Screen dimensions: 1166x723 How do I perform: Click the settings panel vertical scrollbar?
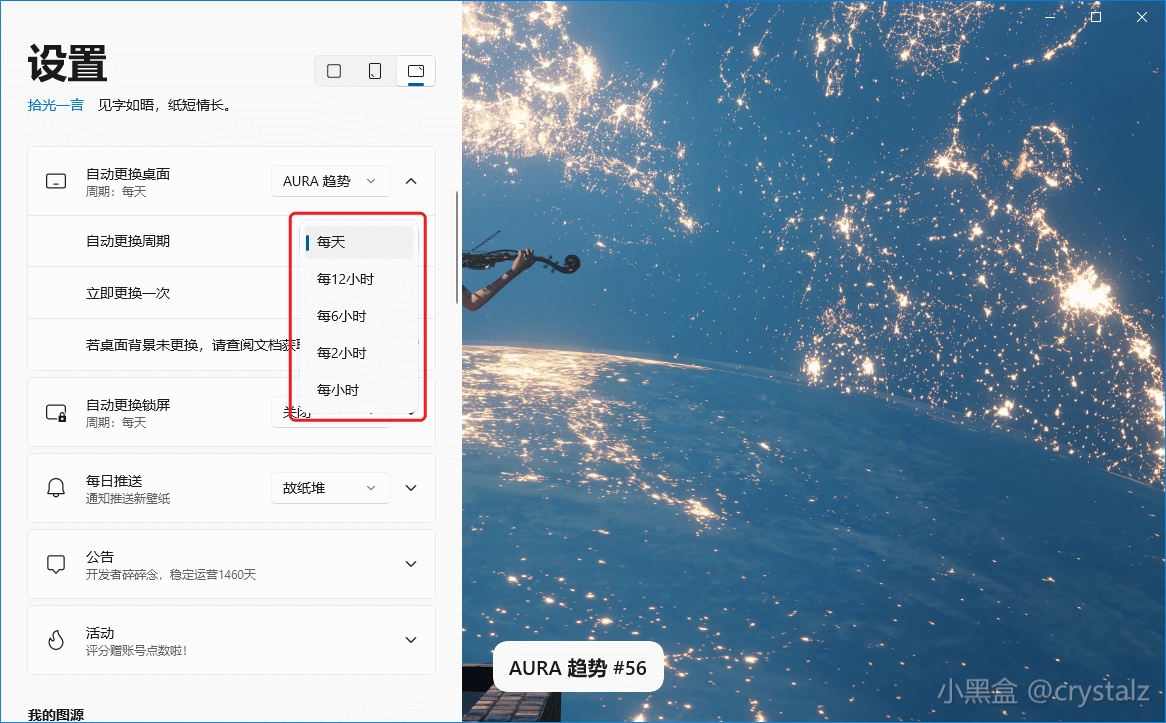point(457,248)
